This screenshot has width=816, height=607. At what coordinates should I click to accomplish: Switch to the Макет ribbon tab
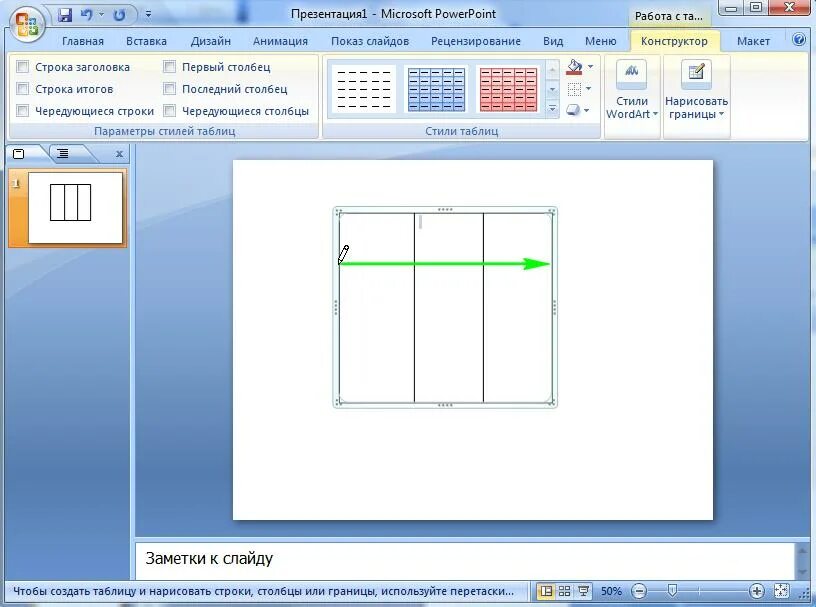coord(753,41)
